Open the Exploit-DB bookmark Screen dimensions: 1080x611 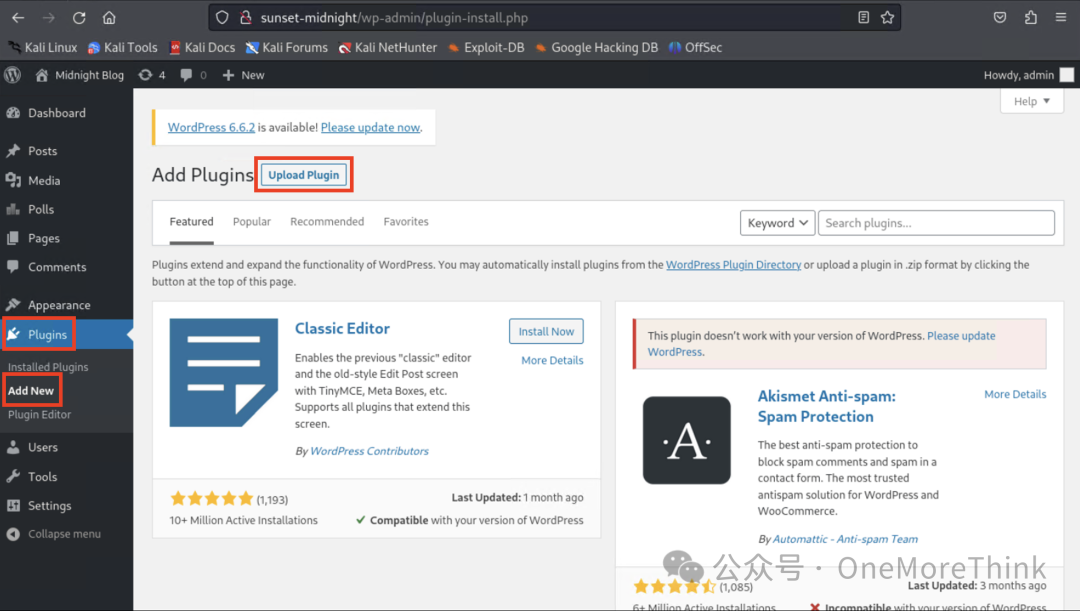[x=486, y=48]
